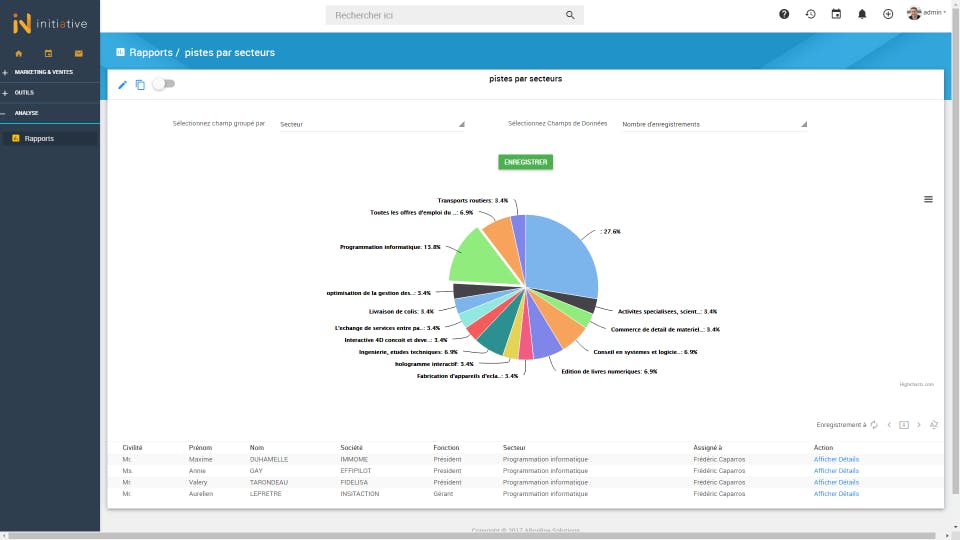Click the home icon in the sidebar
This screenshot has width=960, height=540.
click(x=18, y=53)
